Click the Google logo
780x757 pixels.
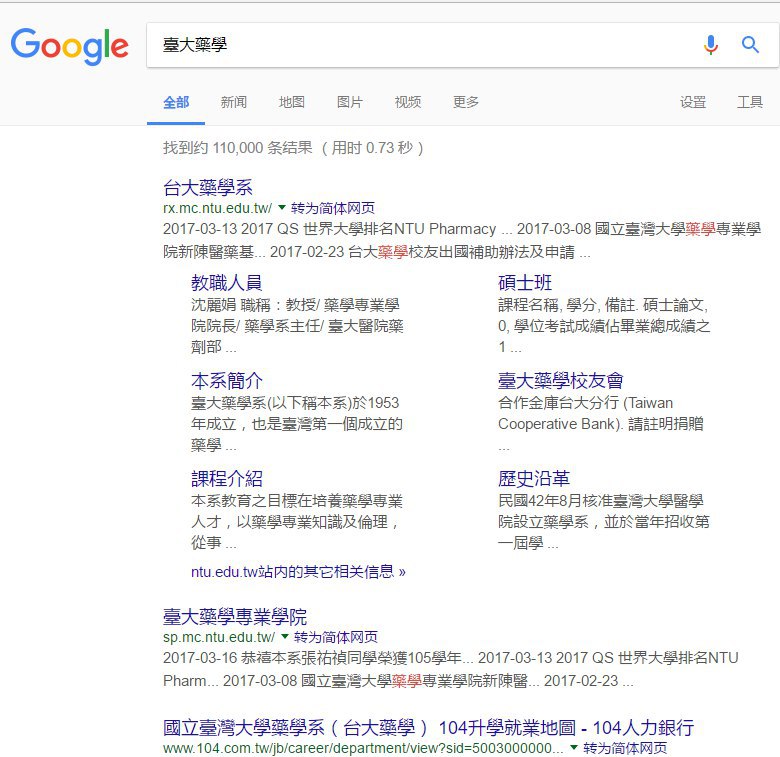point(70,46)
